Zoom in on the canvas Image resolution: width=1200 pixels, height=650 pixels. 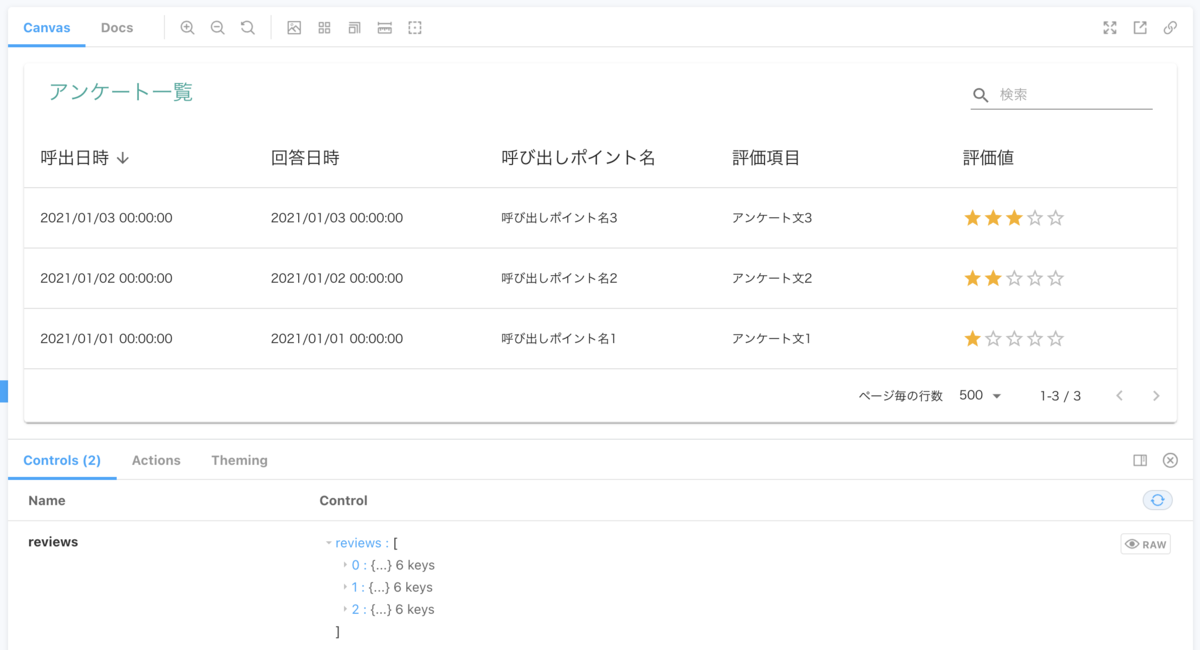(x=187, y=28)
